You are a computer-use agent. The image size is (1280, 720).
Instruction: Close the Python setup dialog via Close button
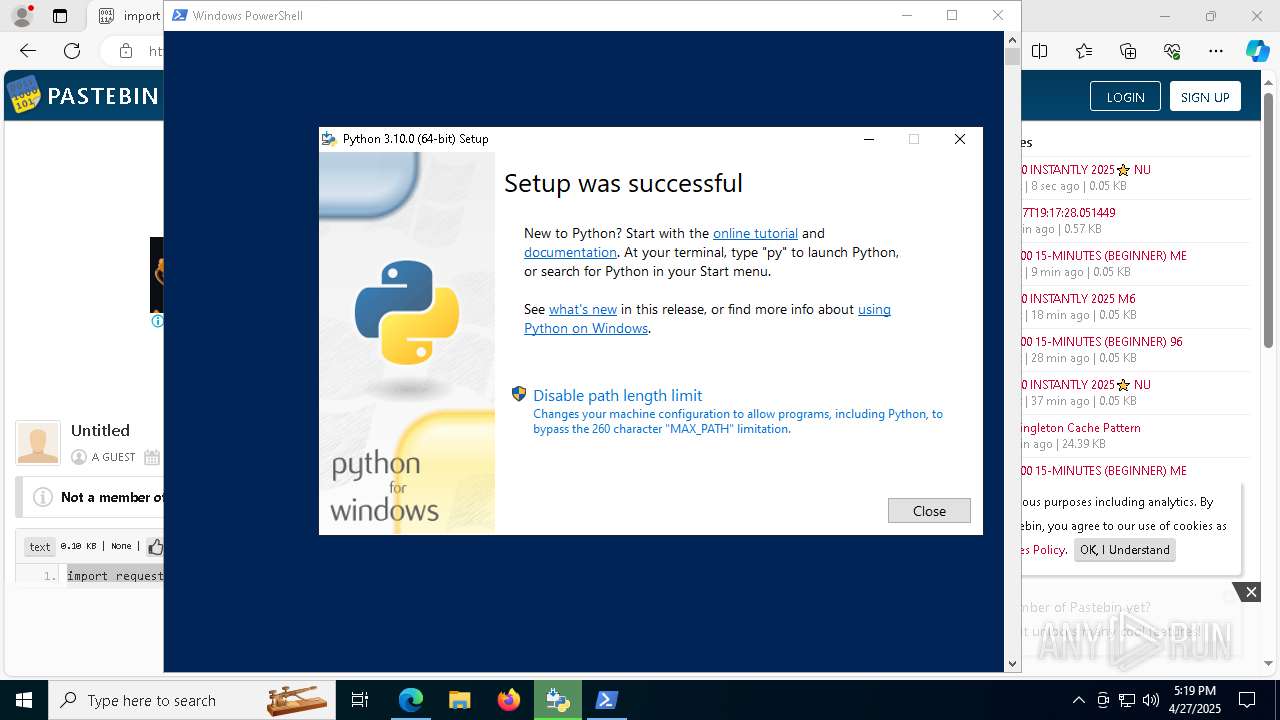click(x=929, y=511)
